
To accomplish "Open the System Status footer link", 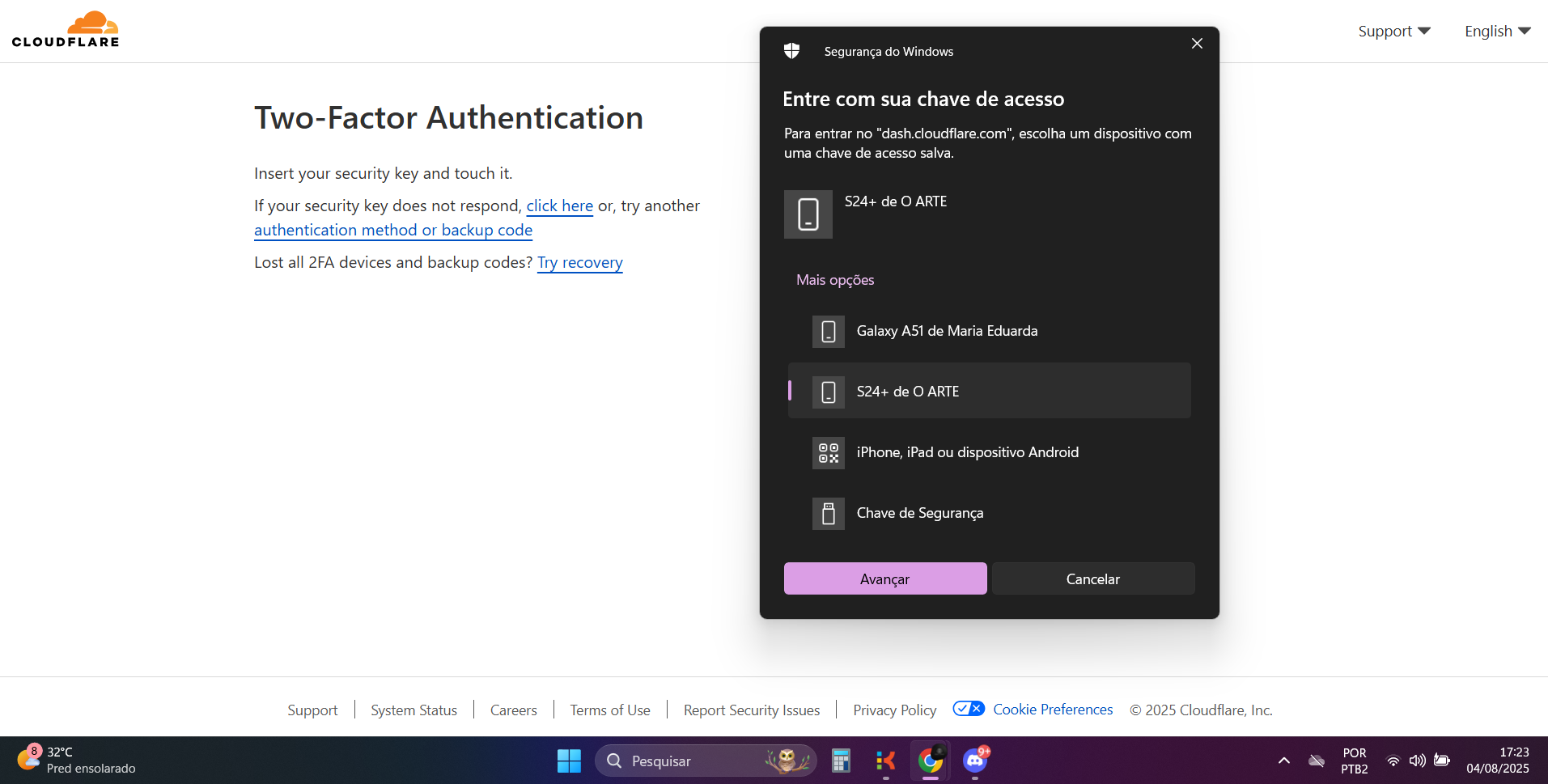I will point(414,710).
